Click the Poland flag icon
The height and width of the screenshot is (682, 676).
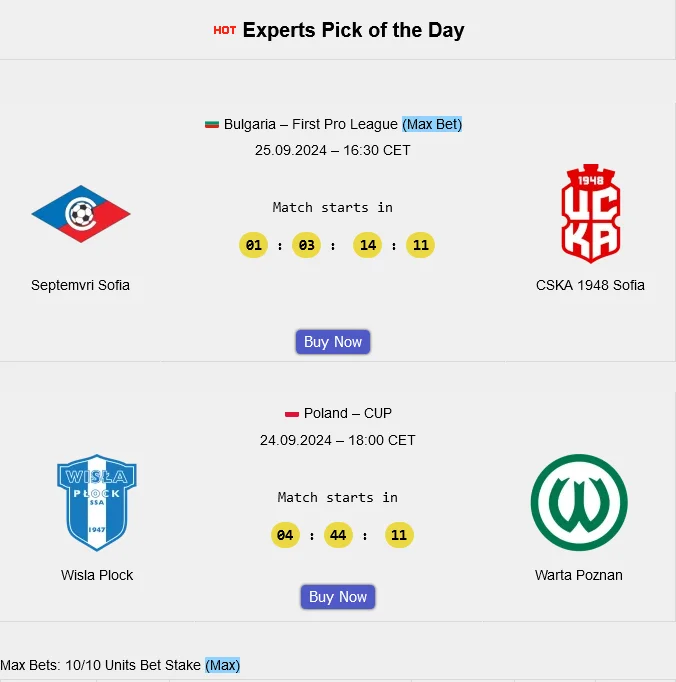coord(292,414)
